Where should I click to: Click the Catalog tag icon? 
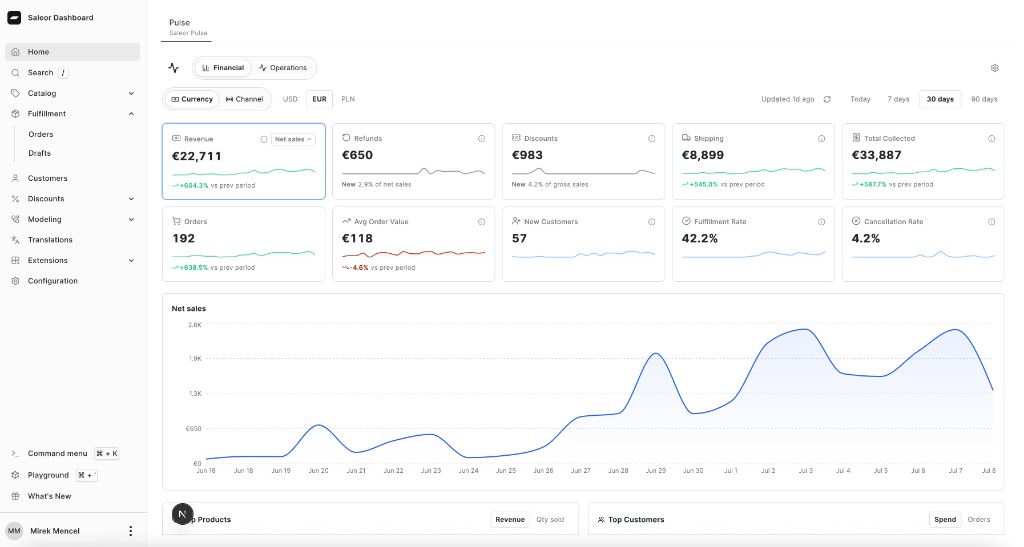[16, 93]
